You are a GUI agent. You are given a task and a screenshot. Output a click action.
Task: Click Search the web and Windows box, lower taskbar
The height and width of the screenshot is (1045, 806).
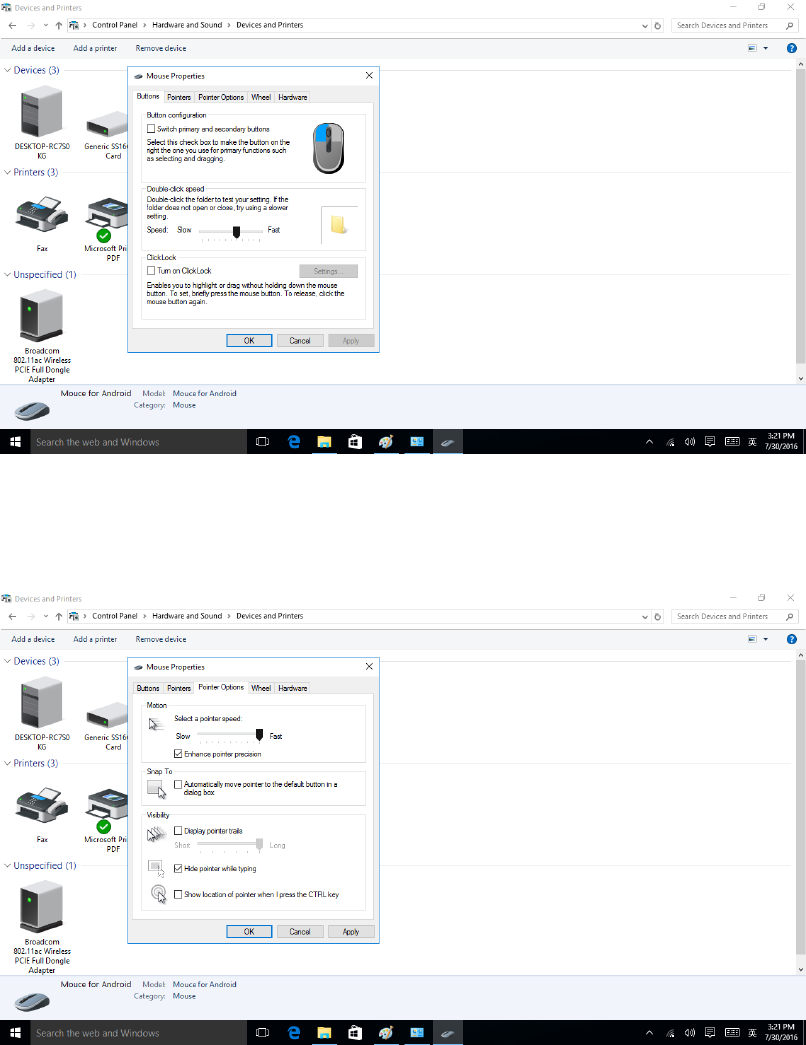[x=138, y=1032]
